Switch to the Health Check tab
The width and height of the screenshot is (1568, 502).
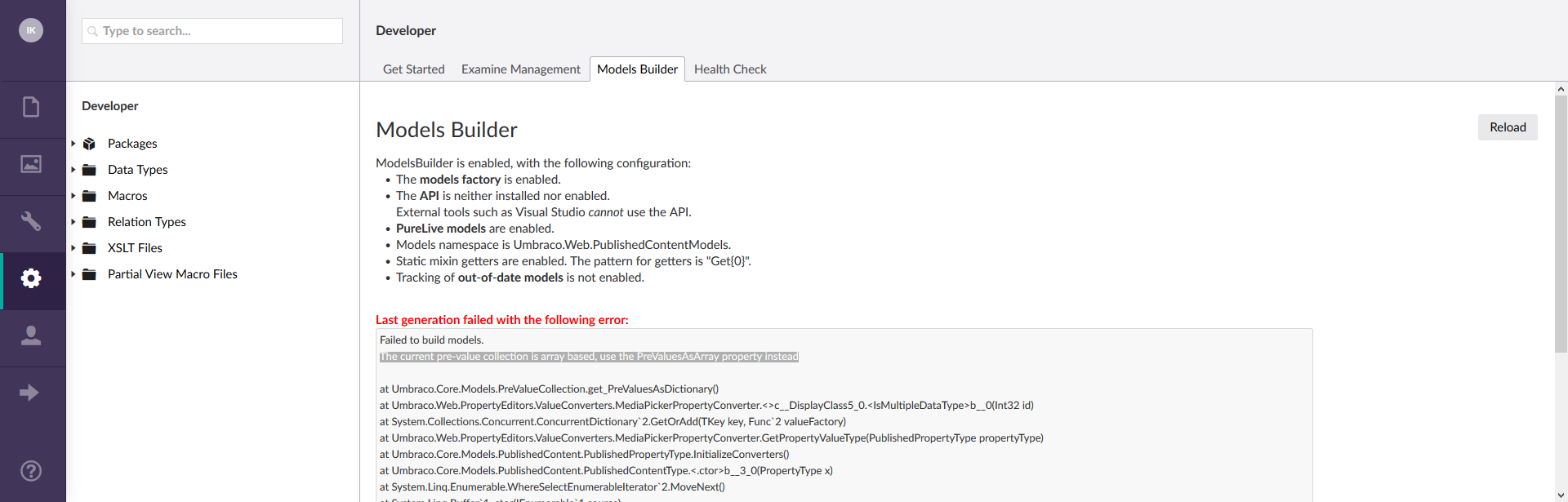point(730,69)
